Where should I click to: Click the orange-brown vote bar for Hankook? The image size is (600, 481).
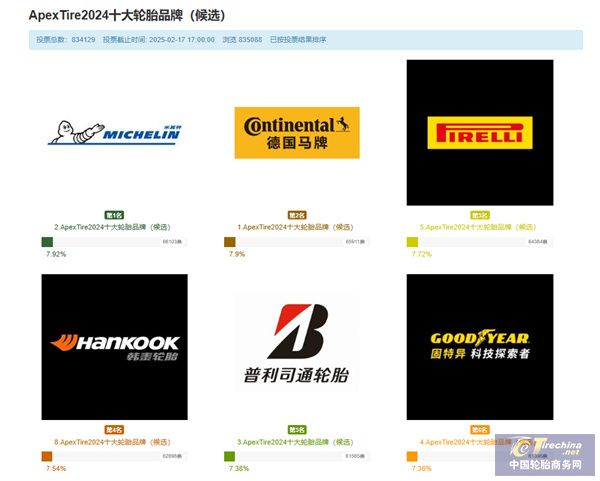[x=47, y=456]
